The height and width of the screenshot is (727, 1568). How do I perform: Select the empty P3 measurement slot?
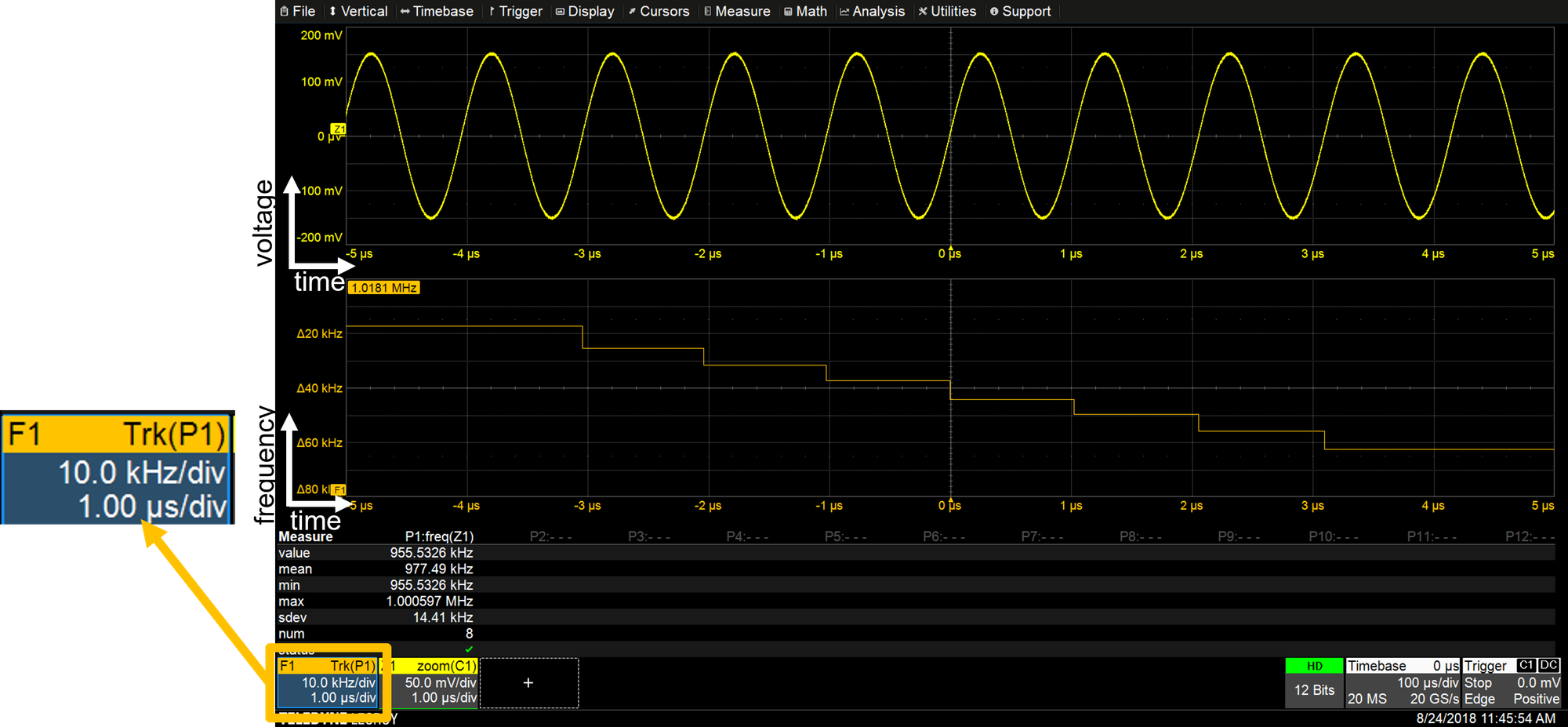[649, 537]
